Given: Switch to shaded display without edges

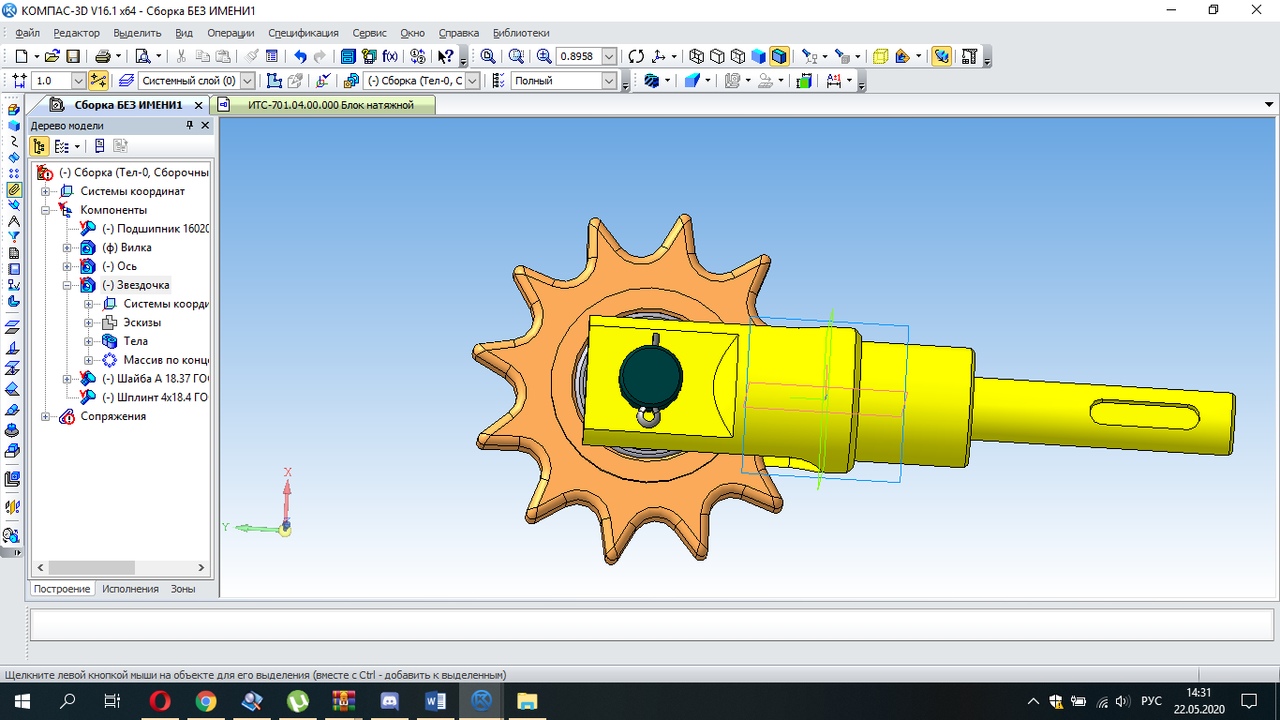Looking at the screenshot, I should (759, 57).
